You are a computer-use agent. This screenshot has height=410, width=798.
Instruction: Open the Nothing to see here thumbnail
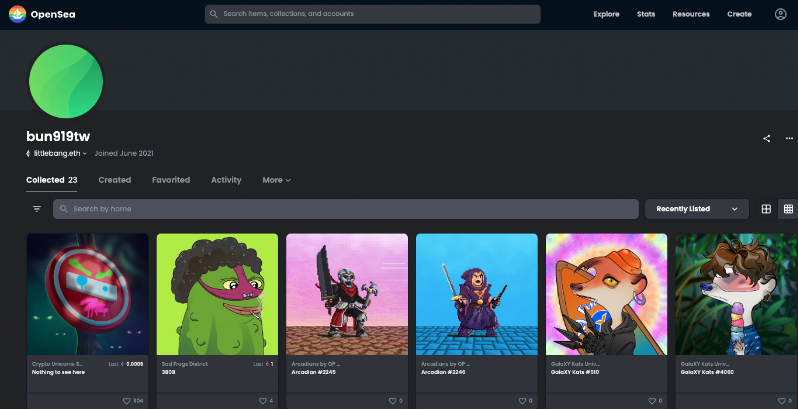(88, 294)
